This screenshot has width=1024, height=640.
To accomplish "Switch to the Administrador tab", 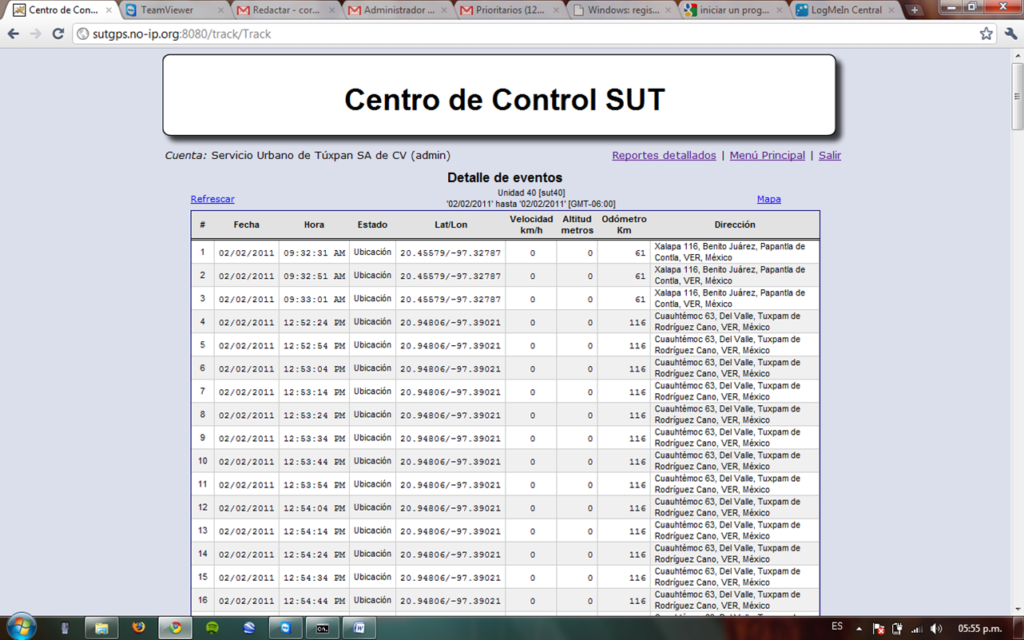I will [x=398, y=10].
